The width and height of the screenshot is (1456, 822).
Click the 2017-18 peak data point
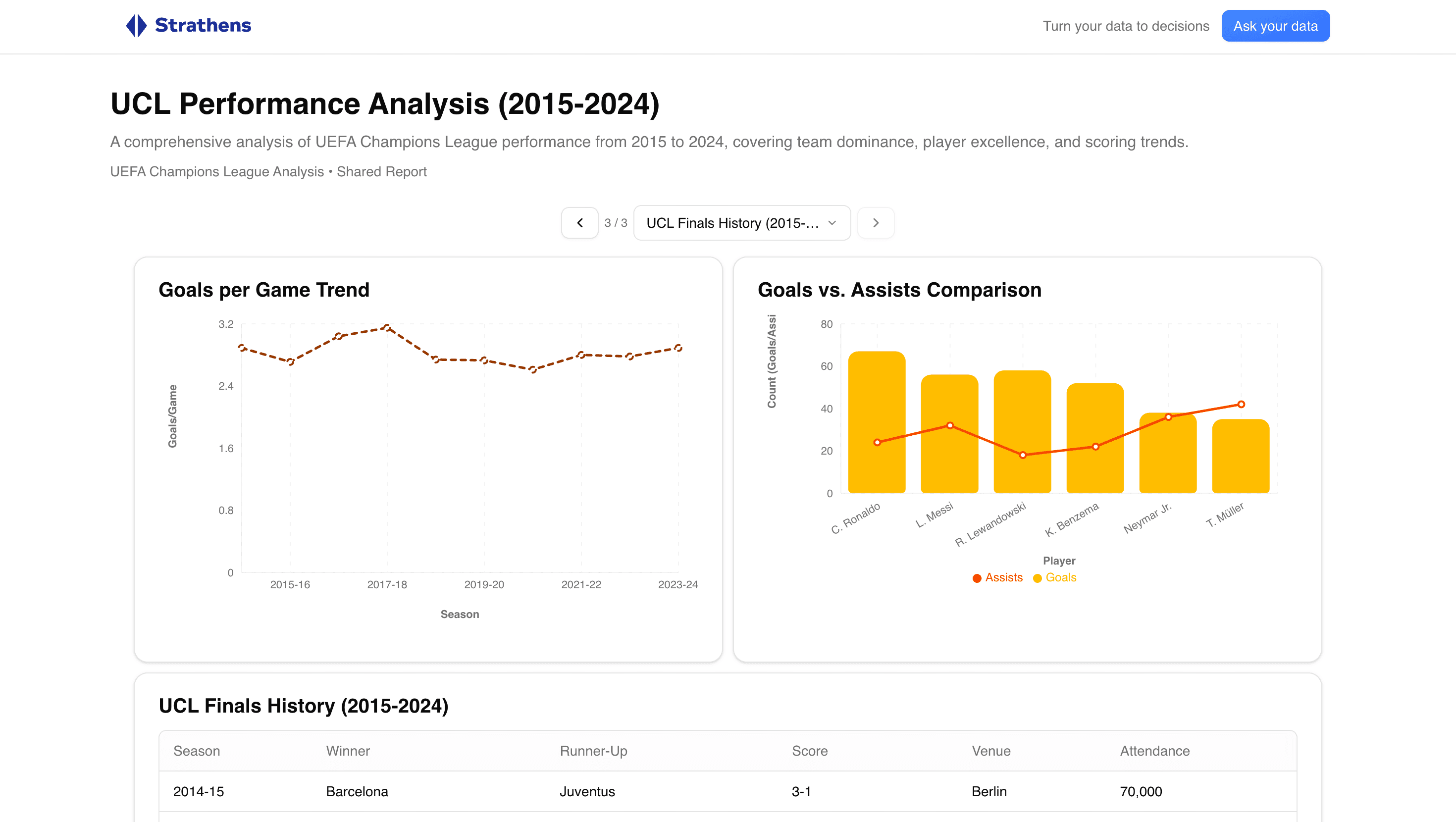[x=387, y=327]
